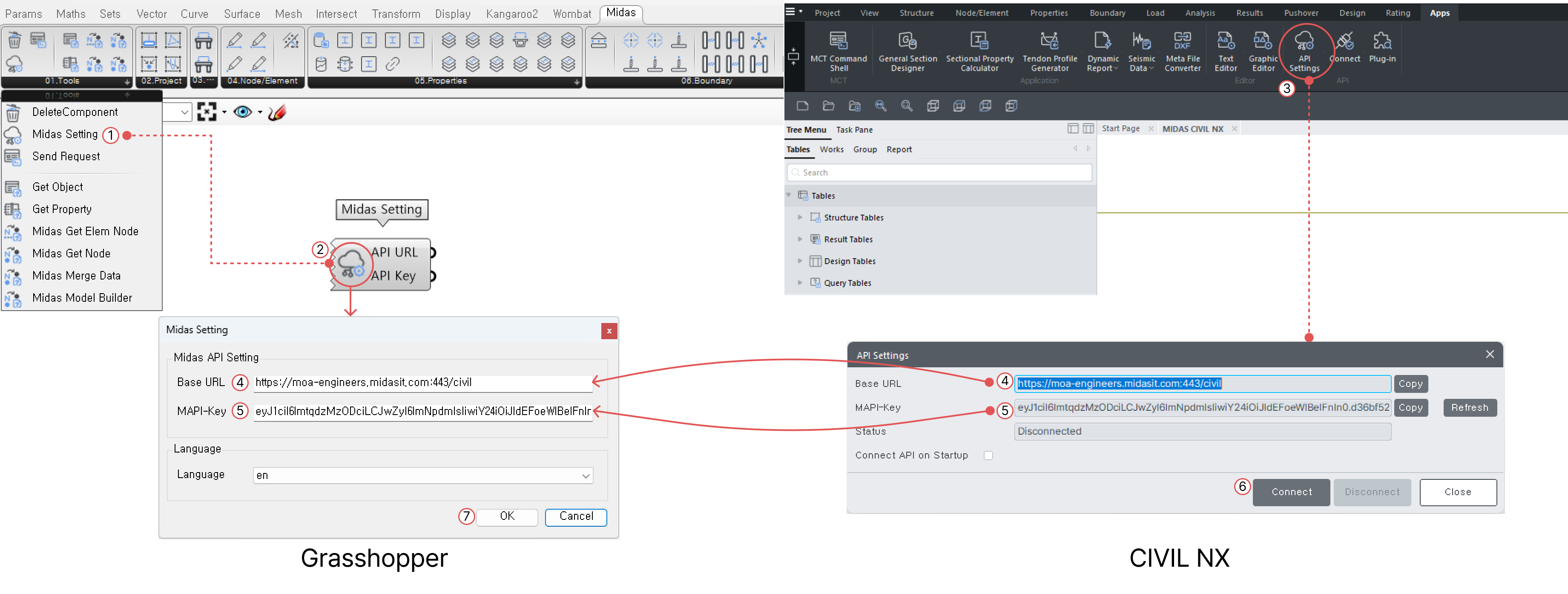Click the trash DeleteComponent icon in 01.Tools panel
This screenshot has width=1568, height=594.
[14, 41]
